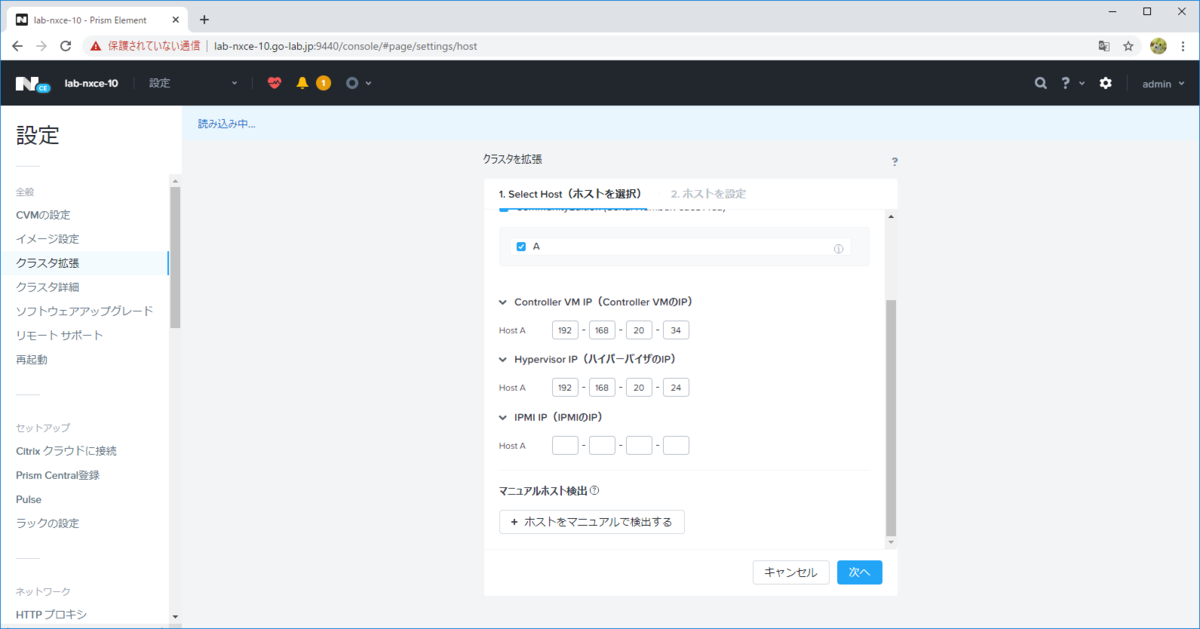The height and width of the screenshot is (629, 1200).
Task: Click the sidebar scroll down arrow
Action: [175, 617]
